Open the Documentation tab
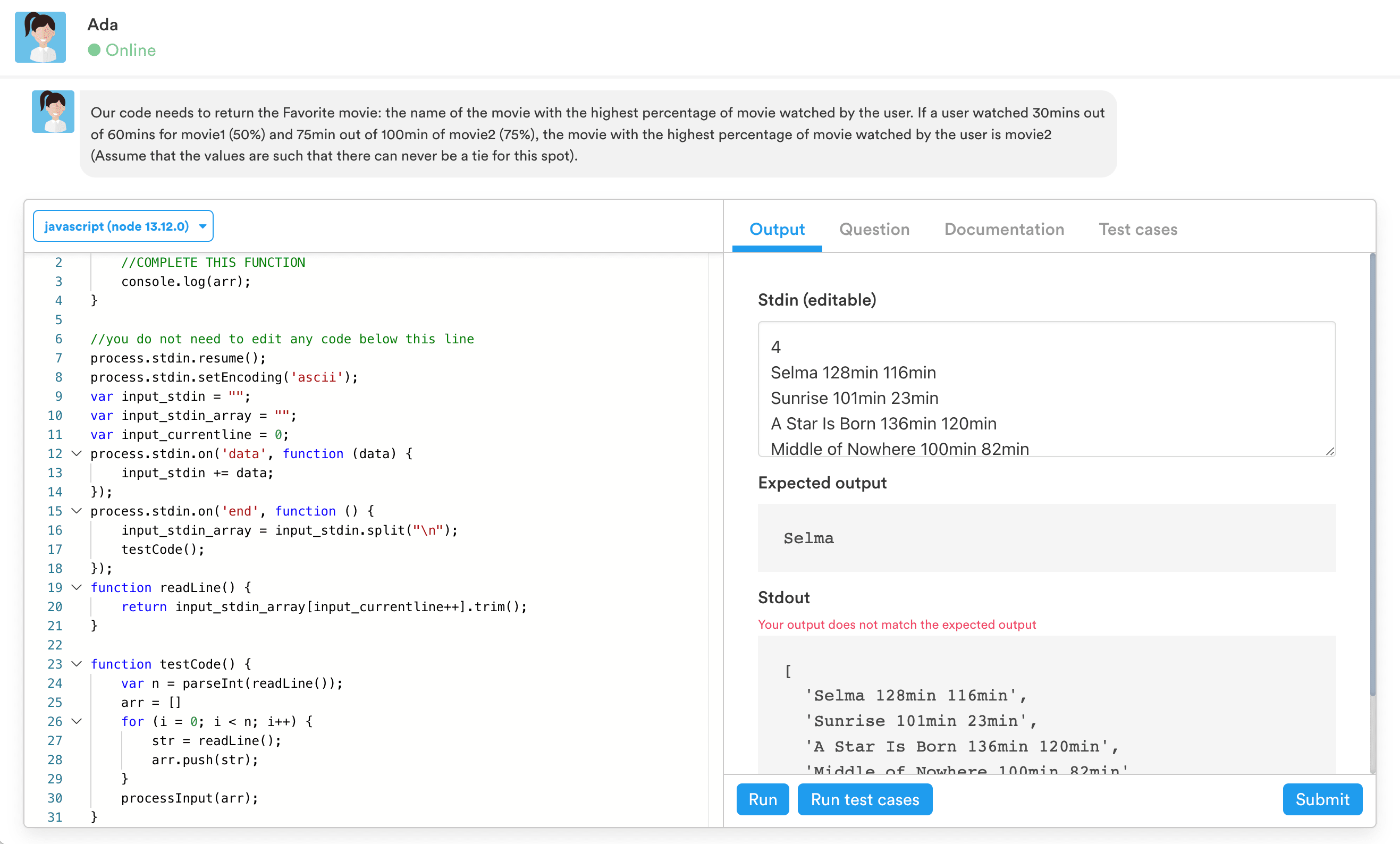Viewport: 1400px width, 844px height. (x=1004, y=230)
